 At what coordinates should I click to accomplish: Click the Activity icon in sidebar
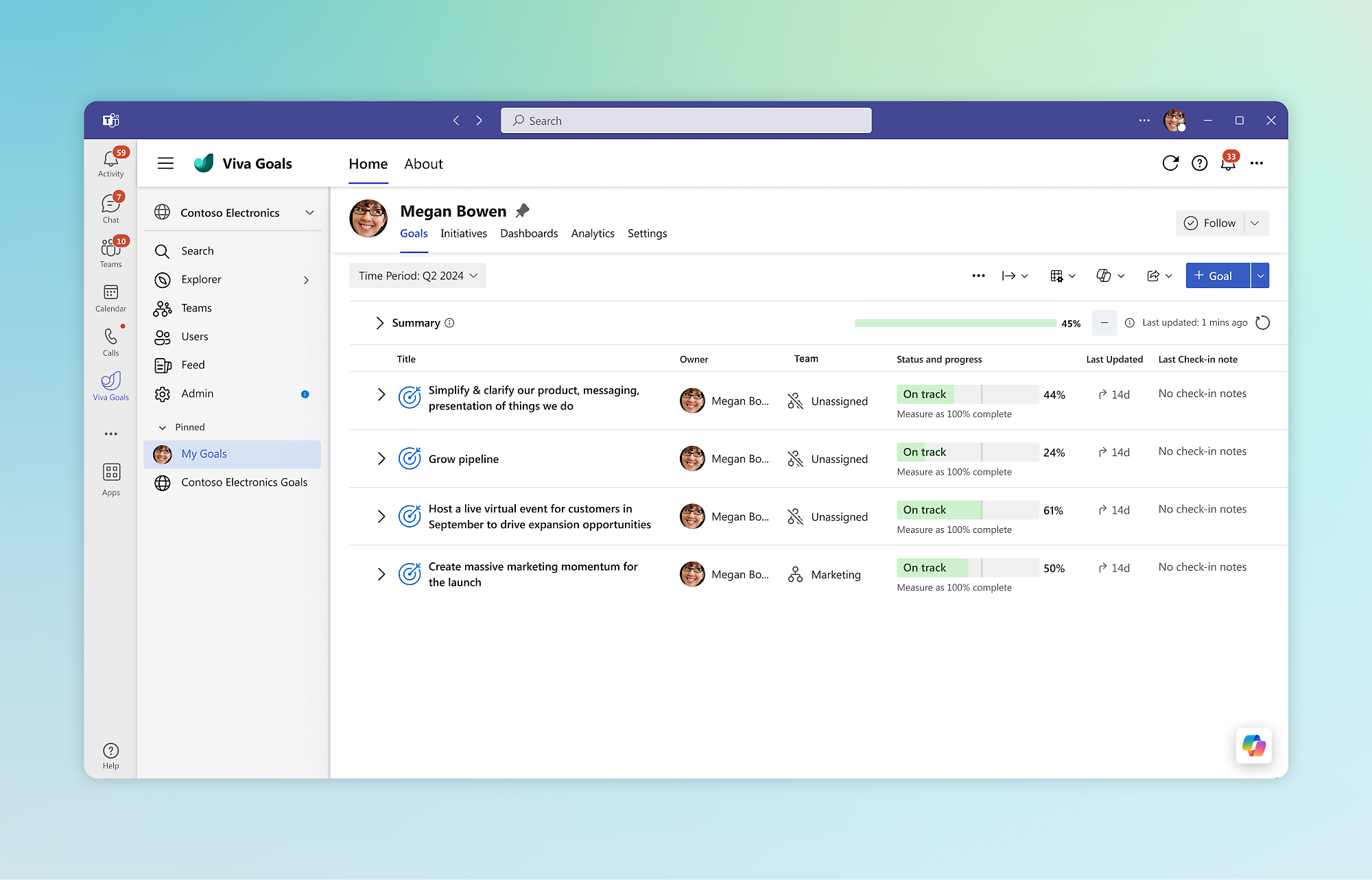110,160
